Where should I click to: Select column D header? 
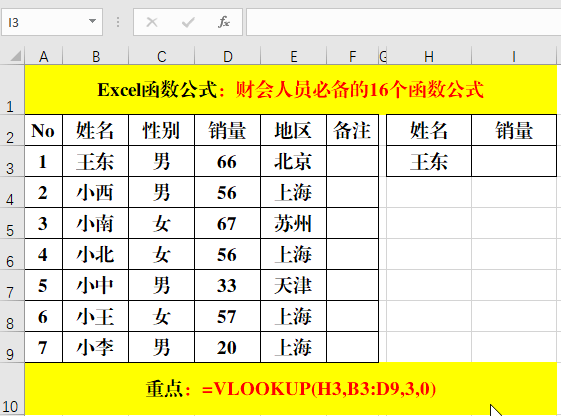[228, 56]
